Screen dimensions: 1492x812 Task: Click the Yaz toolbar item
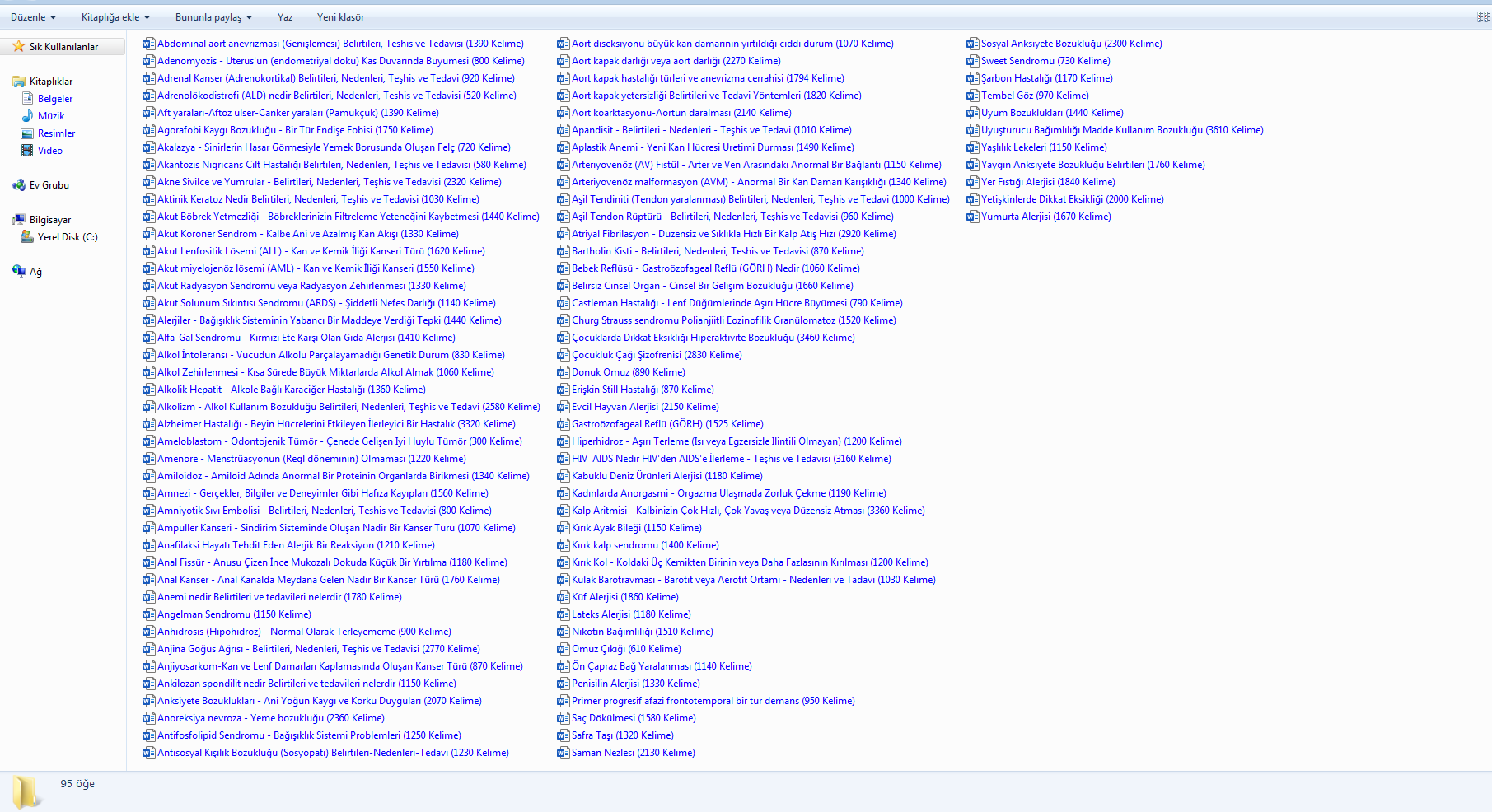(285, 16)
